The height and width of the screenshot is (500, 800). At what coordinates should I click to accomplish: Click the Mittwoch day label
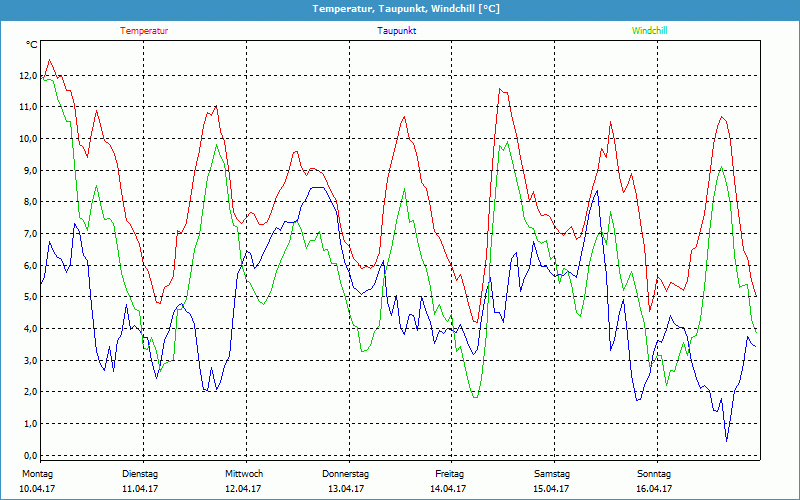(x=244, y=474)
